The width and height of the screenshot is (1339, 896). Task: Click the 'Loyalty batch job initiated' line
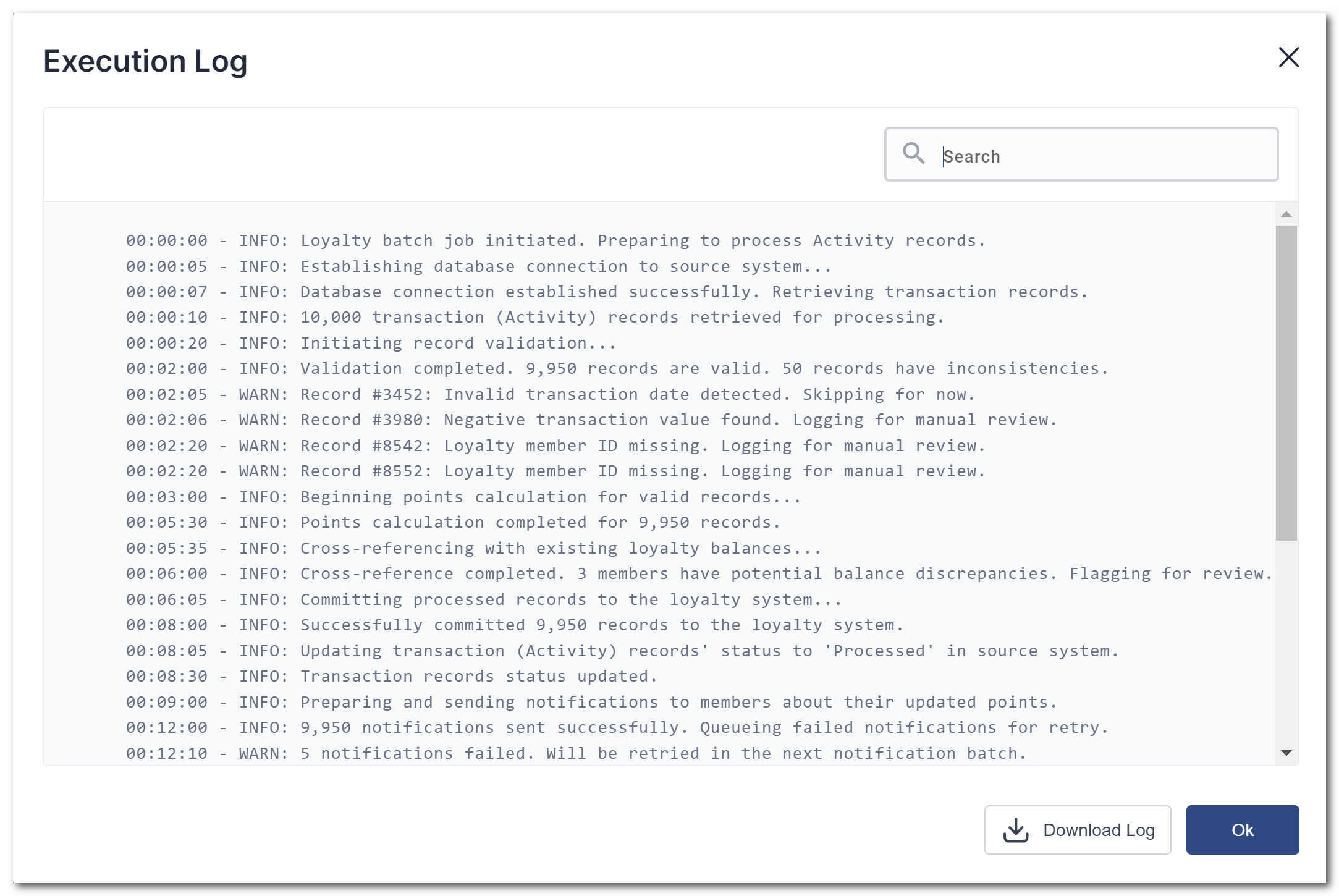pos(555,240)
